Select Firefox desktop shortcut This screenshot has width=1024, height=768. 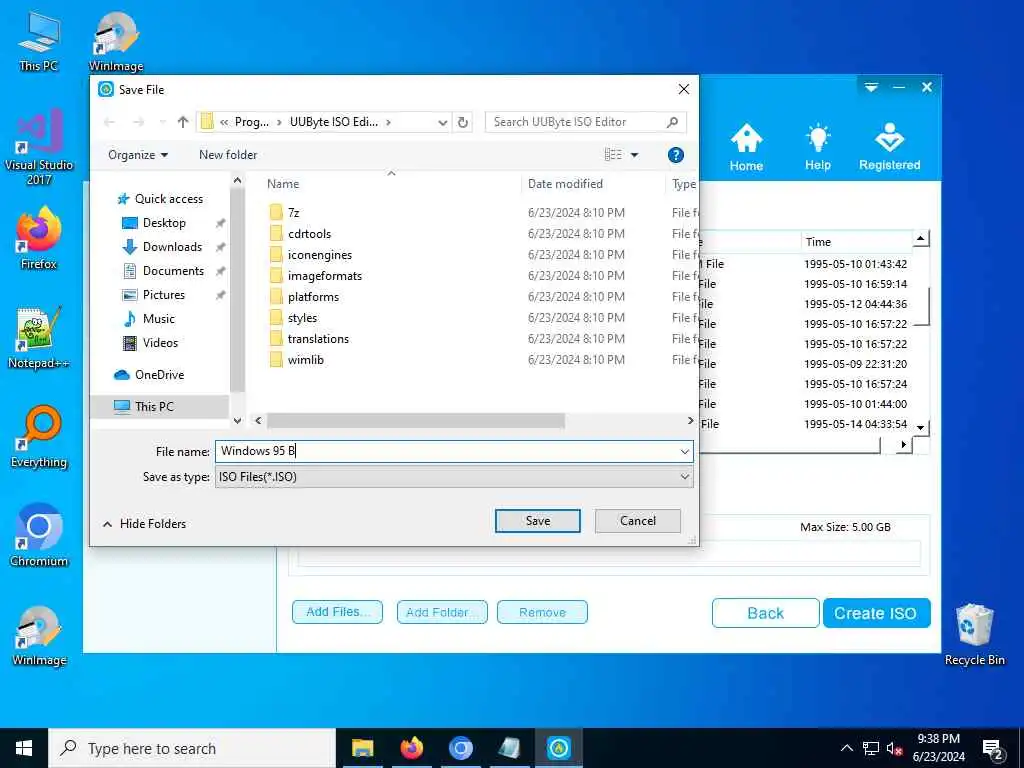pos(39,239)
